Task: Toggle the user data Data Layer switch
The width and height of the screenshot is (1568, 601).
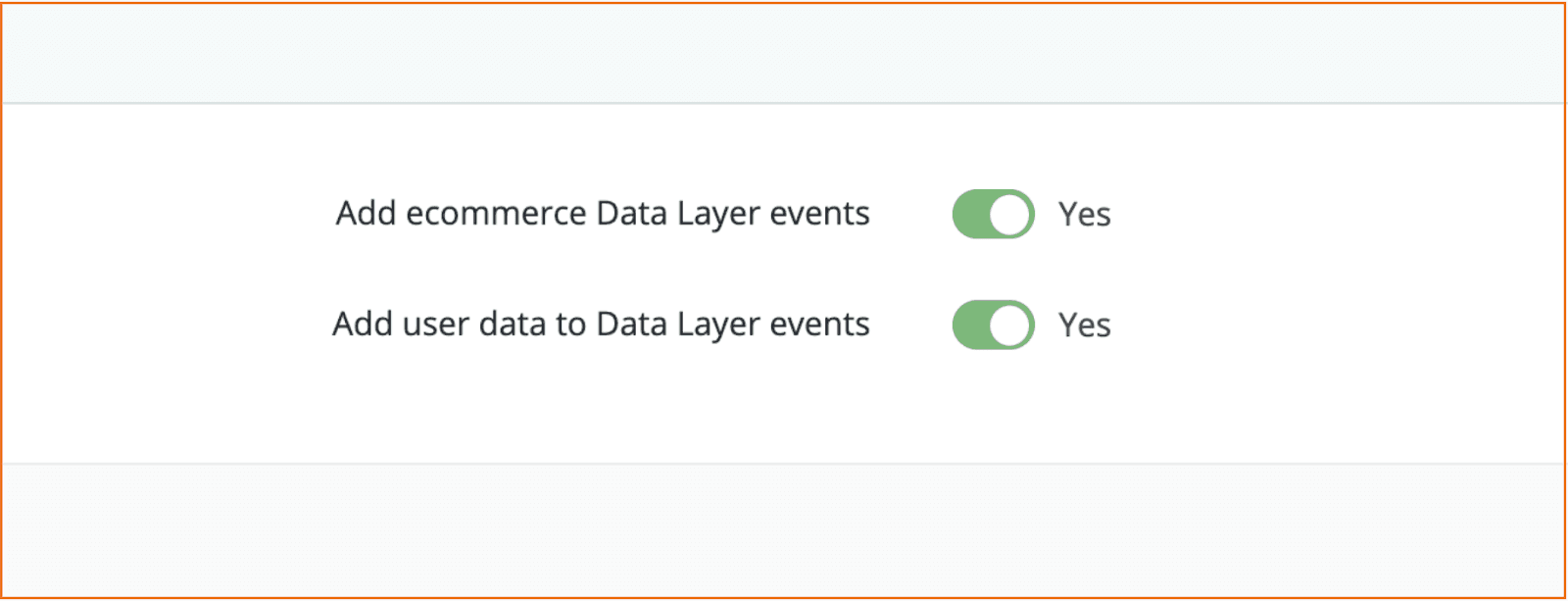Action: [x=993, y=325]
